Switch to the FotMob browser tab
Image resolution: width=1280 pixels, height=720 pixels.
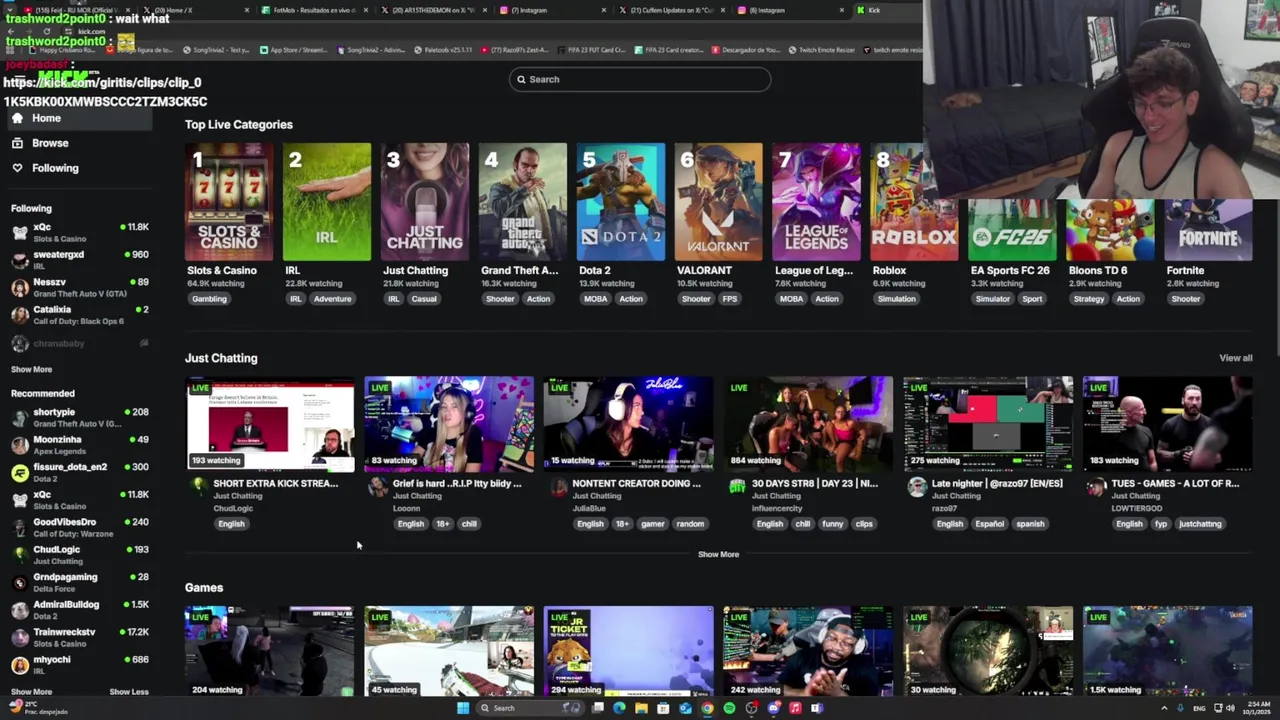(316, 10)
